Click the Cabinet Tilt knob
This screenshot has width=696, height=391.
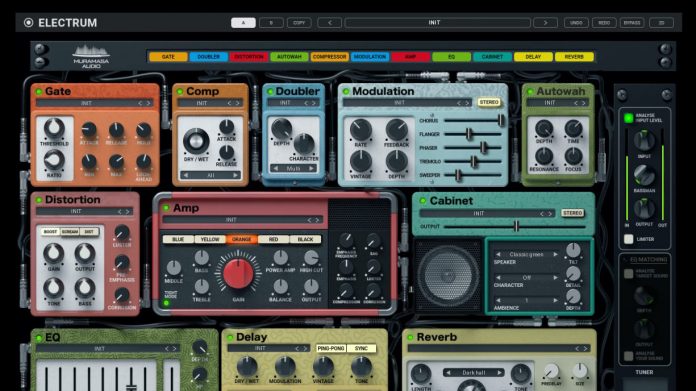(573, 250)
